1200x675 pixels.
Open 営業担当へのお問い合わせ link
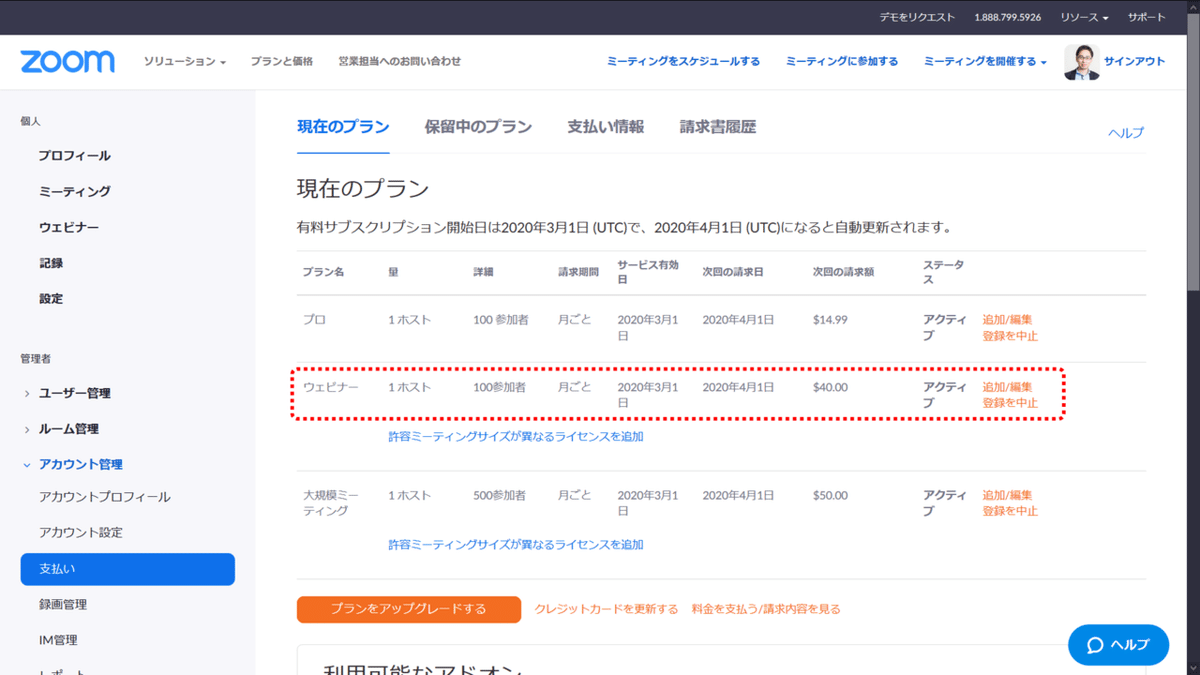[x=400, y=62]
